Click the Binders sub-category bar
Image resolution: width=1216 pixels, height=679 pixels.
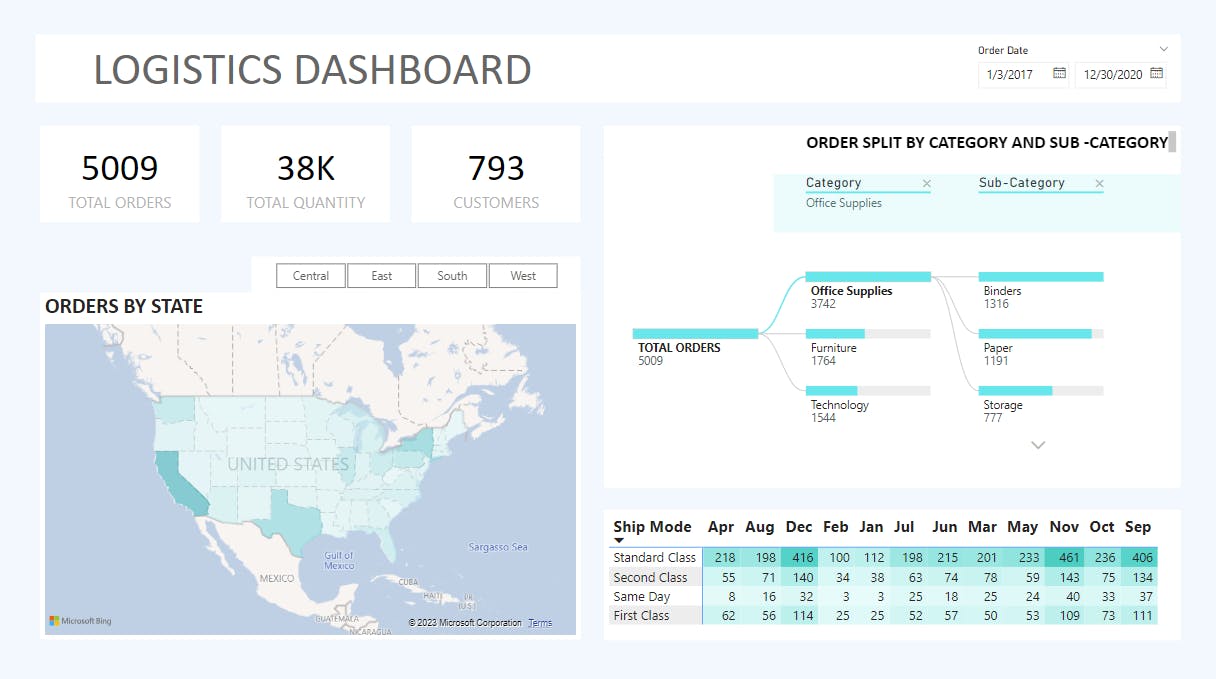click(1041, 277)
